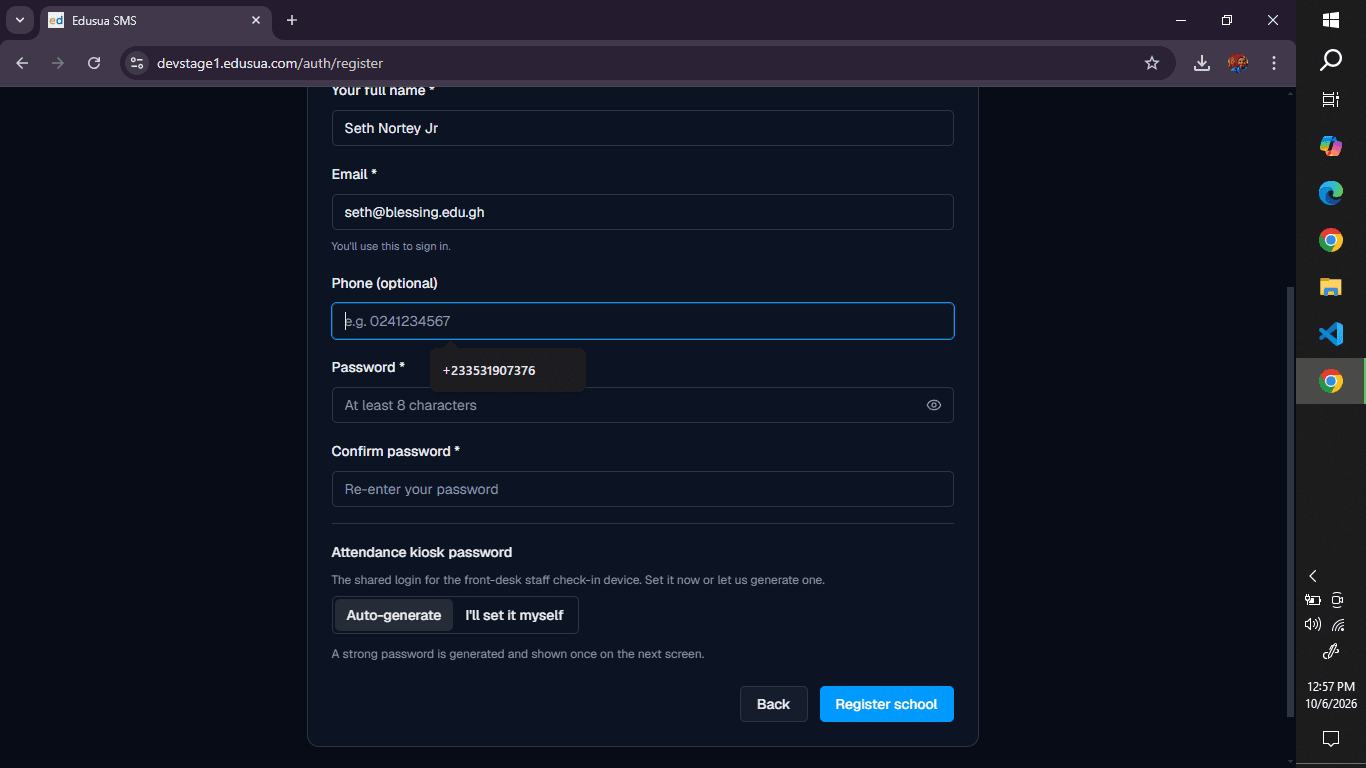The image size is (1366, 768).
Task: Focus the Phone (optional) field
Action: 643,321
